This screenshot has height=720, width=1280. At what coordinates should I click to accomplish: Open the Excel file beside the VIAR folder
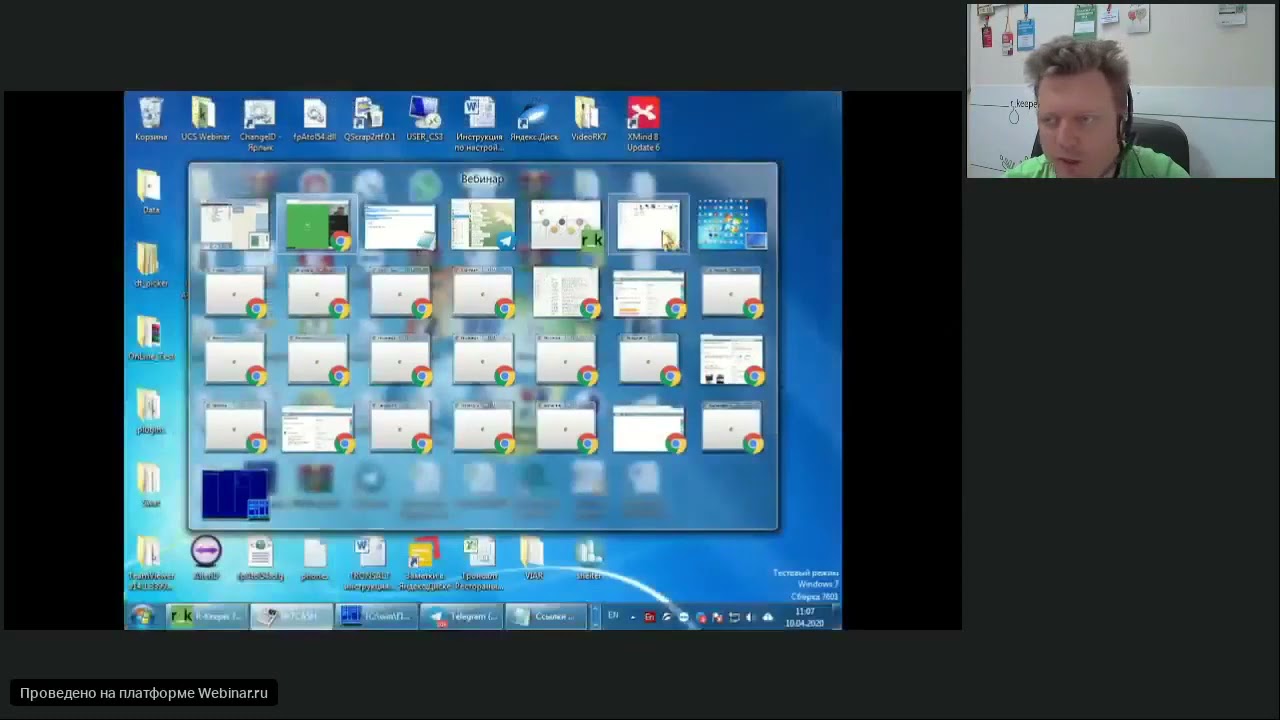(x=479, y=562)
